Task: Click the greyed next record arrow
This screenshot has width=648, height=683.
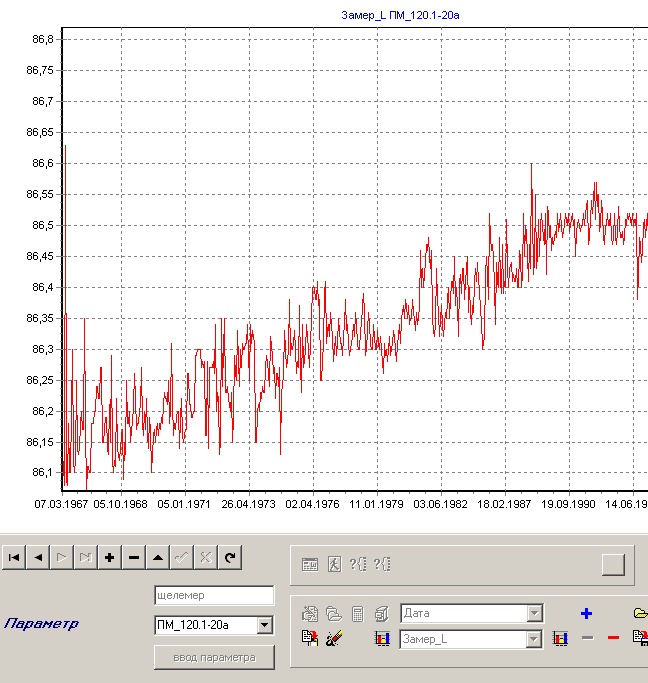Action: pyautogui.click(x=62, y=557)
